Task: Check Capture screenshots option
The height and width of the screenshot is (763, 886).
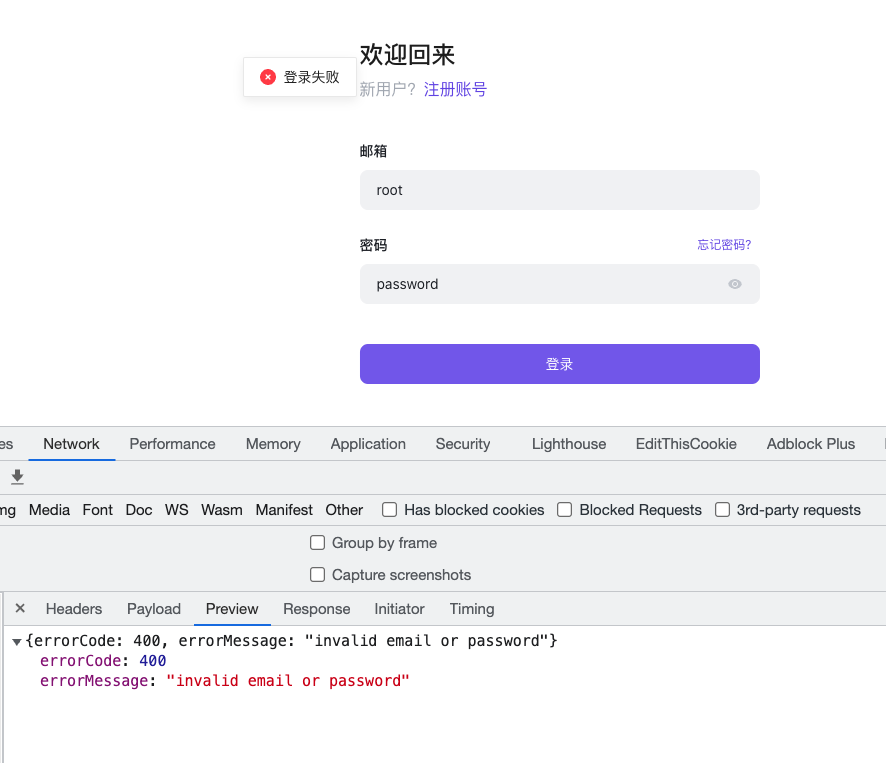Action: 318,575
